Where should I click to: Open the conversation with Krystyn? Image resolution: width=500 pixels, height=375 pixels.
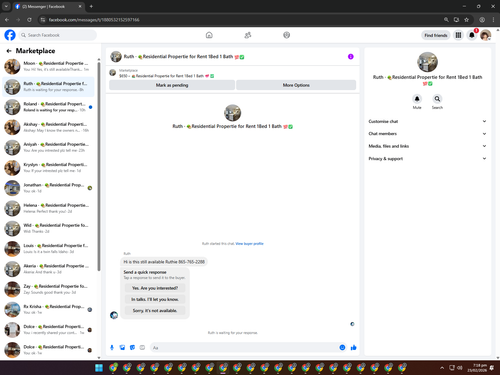[48, 168]
